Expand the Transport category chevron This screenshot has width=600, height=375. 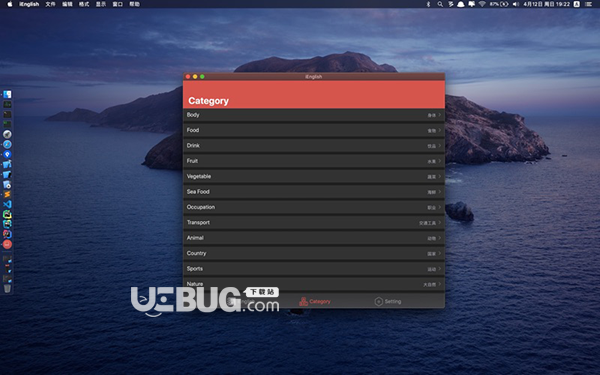440,222
